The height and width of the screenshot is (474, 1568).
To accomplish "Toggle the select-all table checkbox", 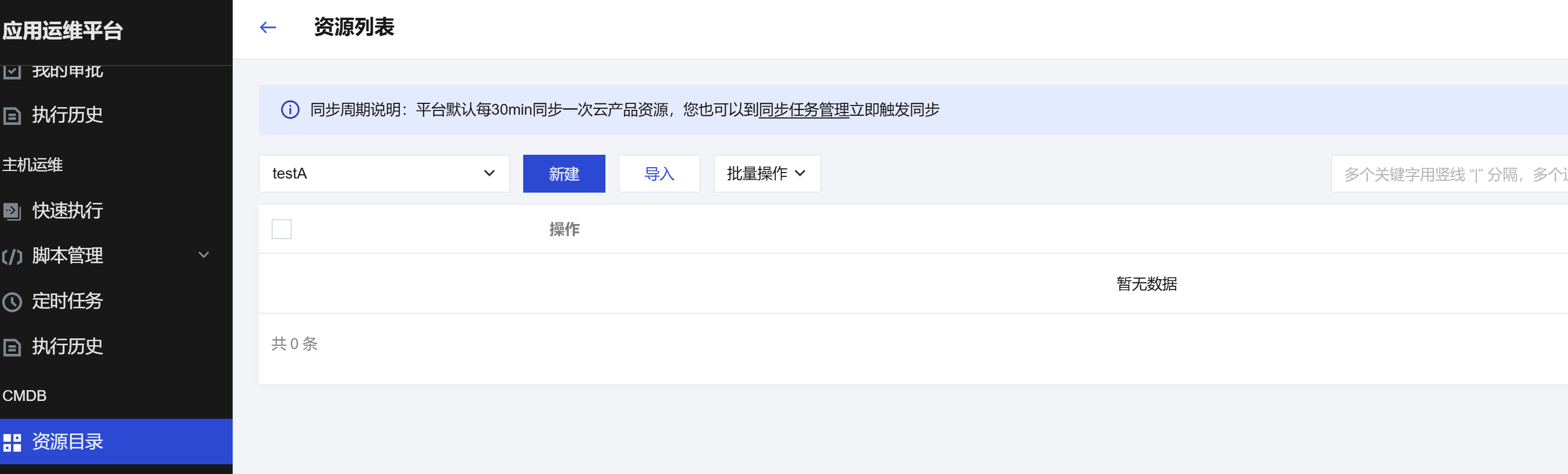I will click(281, 229).
